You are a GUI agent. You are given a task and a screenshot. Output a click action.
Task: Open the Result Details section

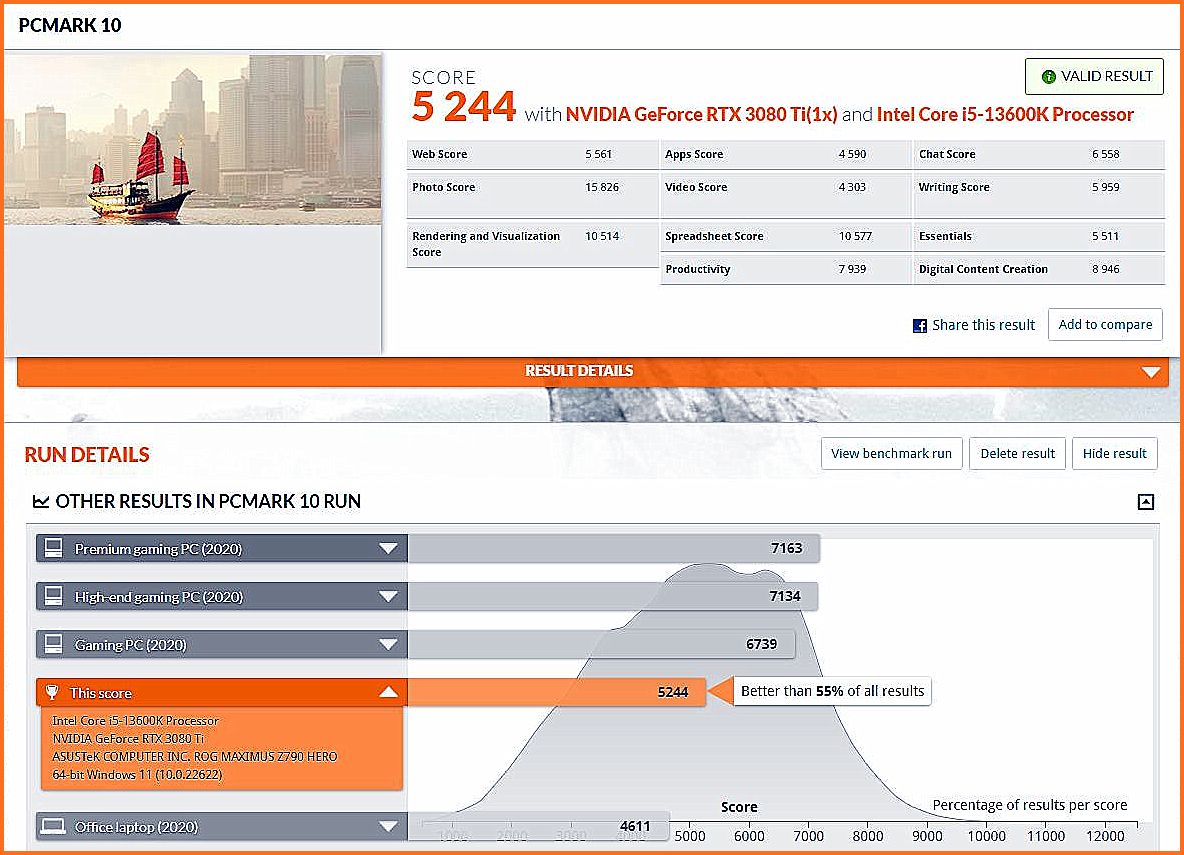593,372
